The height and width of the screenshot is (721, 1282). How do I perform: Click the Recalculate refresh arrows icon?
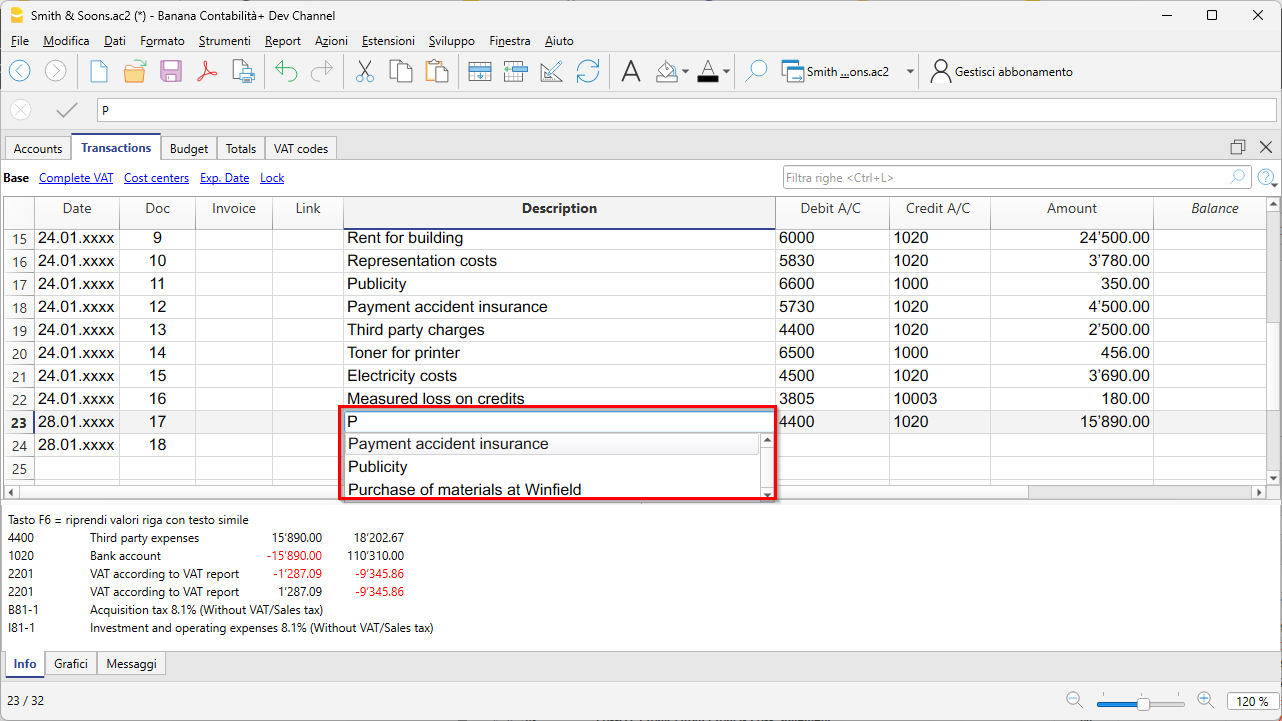click(x=588, y=71)
